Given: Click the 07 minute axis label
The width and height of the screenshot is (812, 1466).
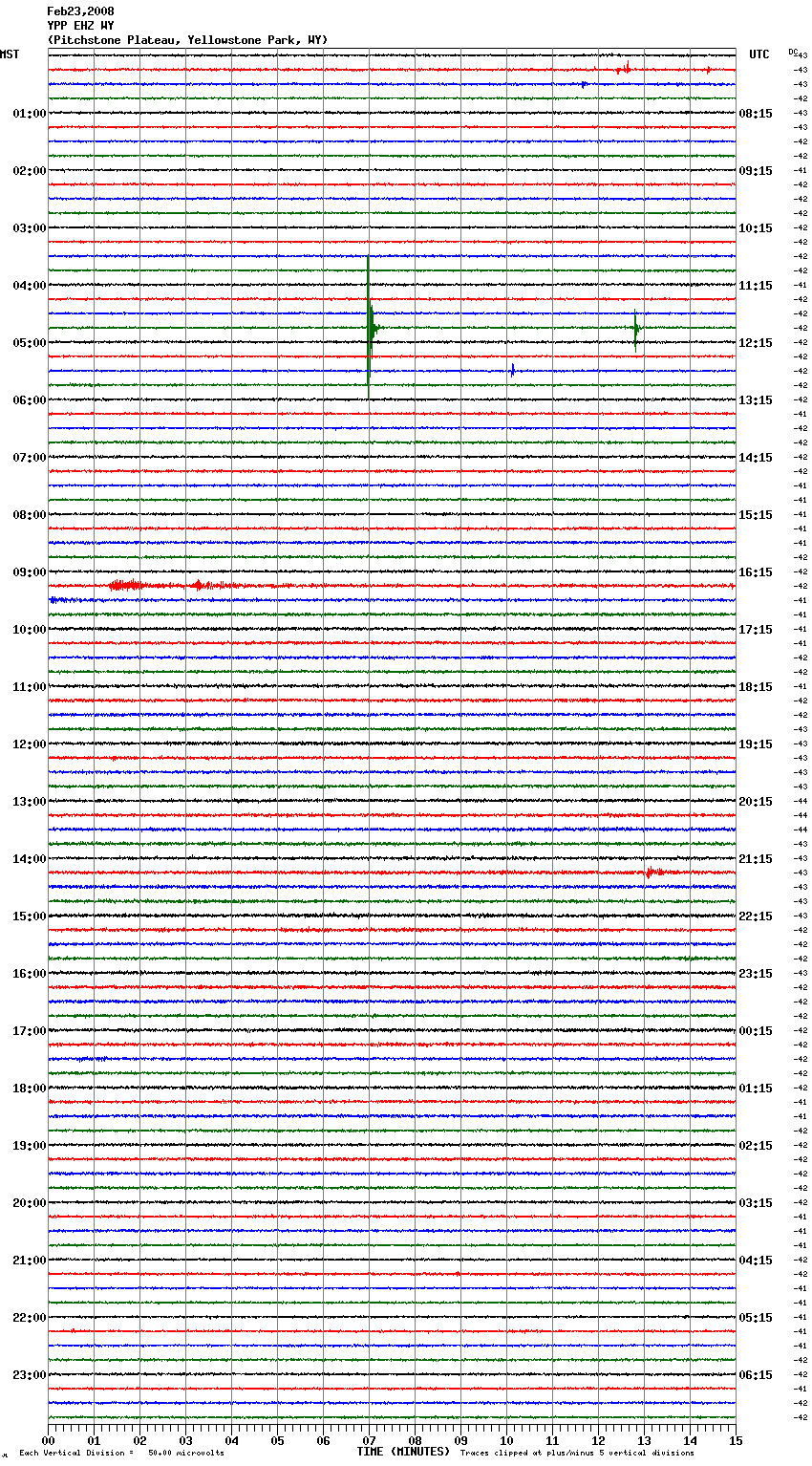Looking at the screenshot, I should click(x=369, y=1441).
